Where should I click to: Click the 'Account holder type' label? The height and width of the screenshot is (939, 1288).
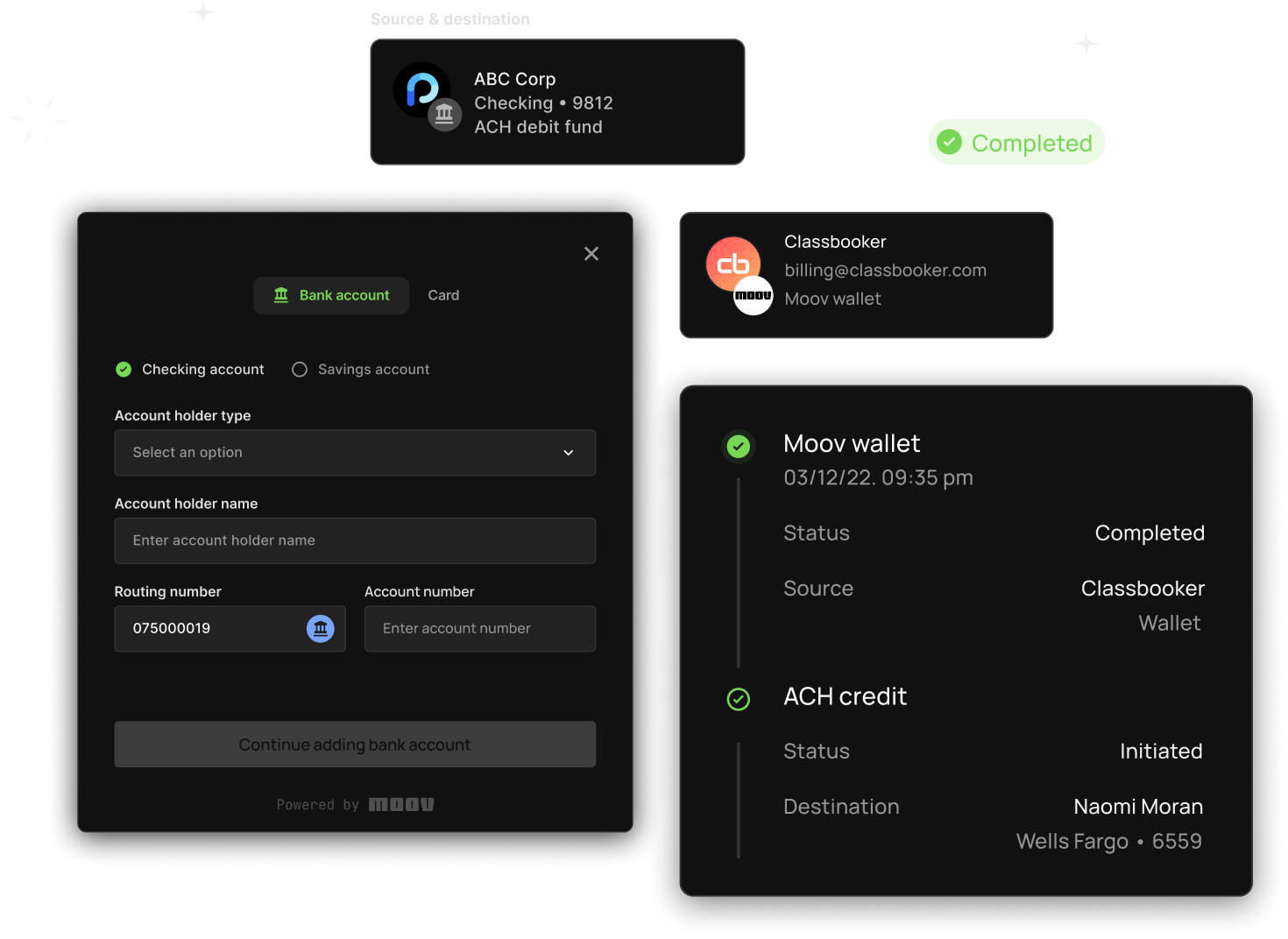coord(182,415)
